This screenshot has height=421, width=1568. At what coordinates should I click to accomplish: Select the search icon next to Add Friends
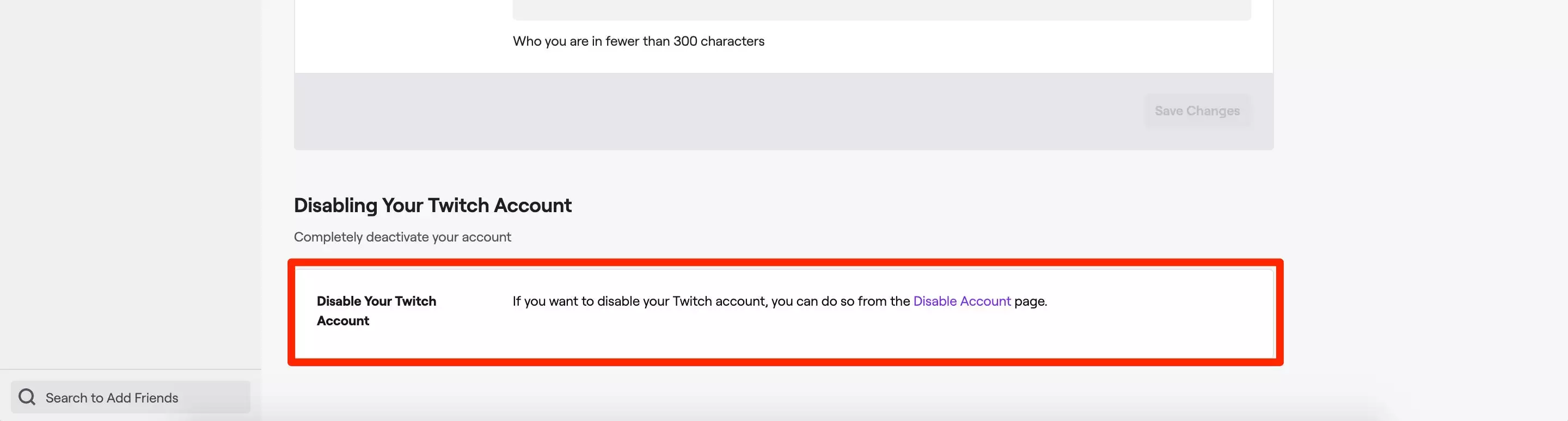coord(27,397)
